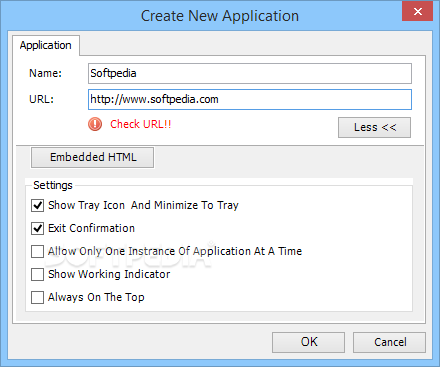Select the Application tab
This screenshot has width=440, height=367.
pyautogui.click(x=46, y=45)
